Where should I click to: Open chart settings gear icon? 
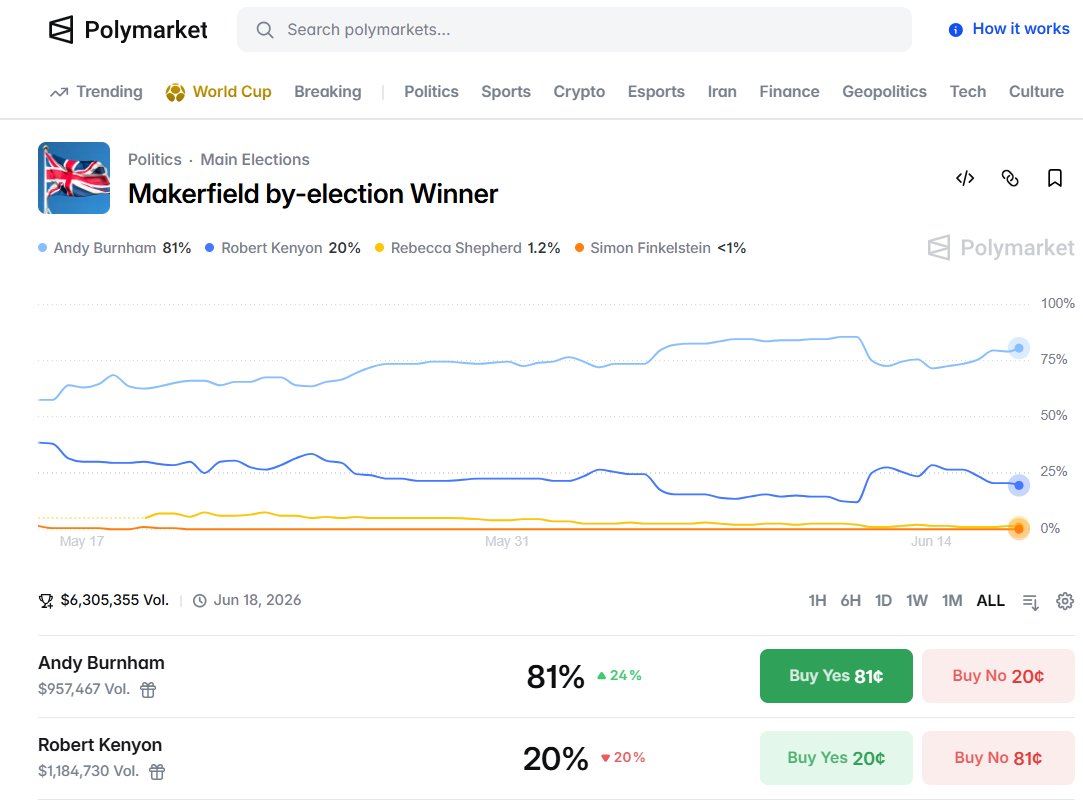pyautogui.click(x=1065, y=601)
